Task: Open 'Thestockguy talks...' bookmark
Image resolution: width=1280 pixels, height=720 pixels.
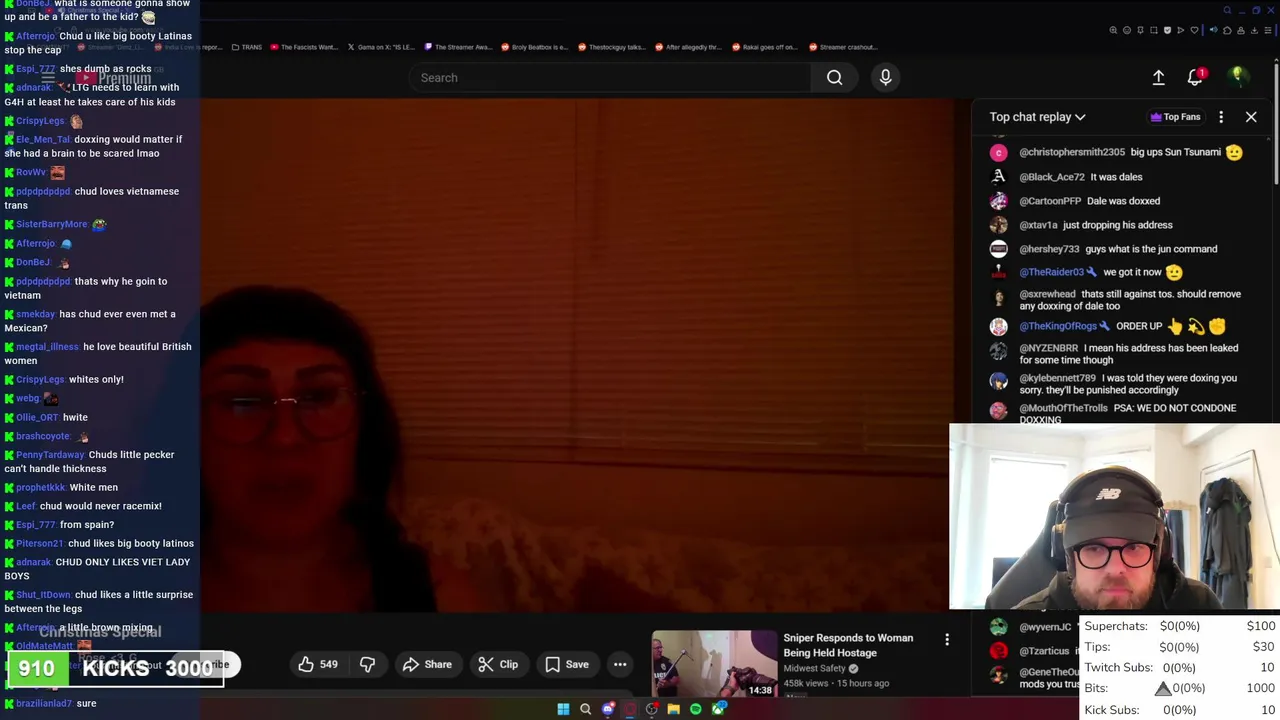Action: tap(611, 47)
